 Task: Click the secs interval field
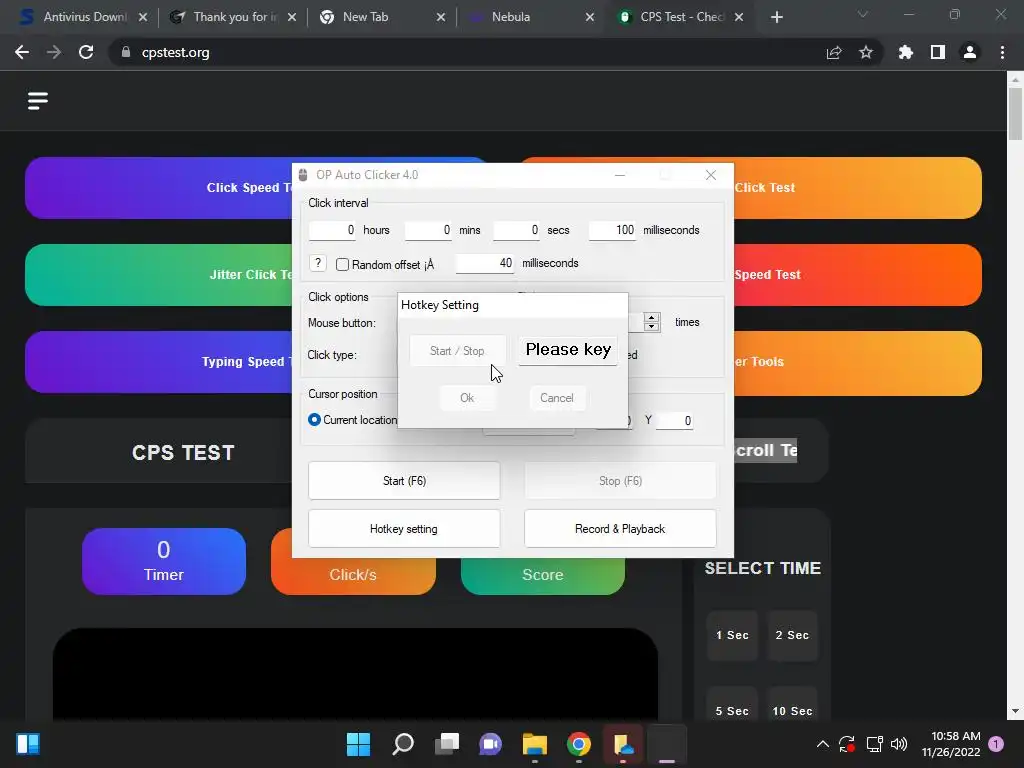pyautogui.click(x=517, y=230)
